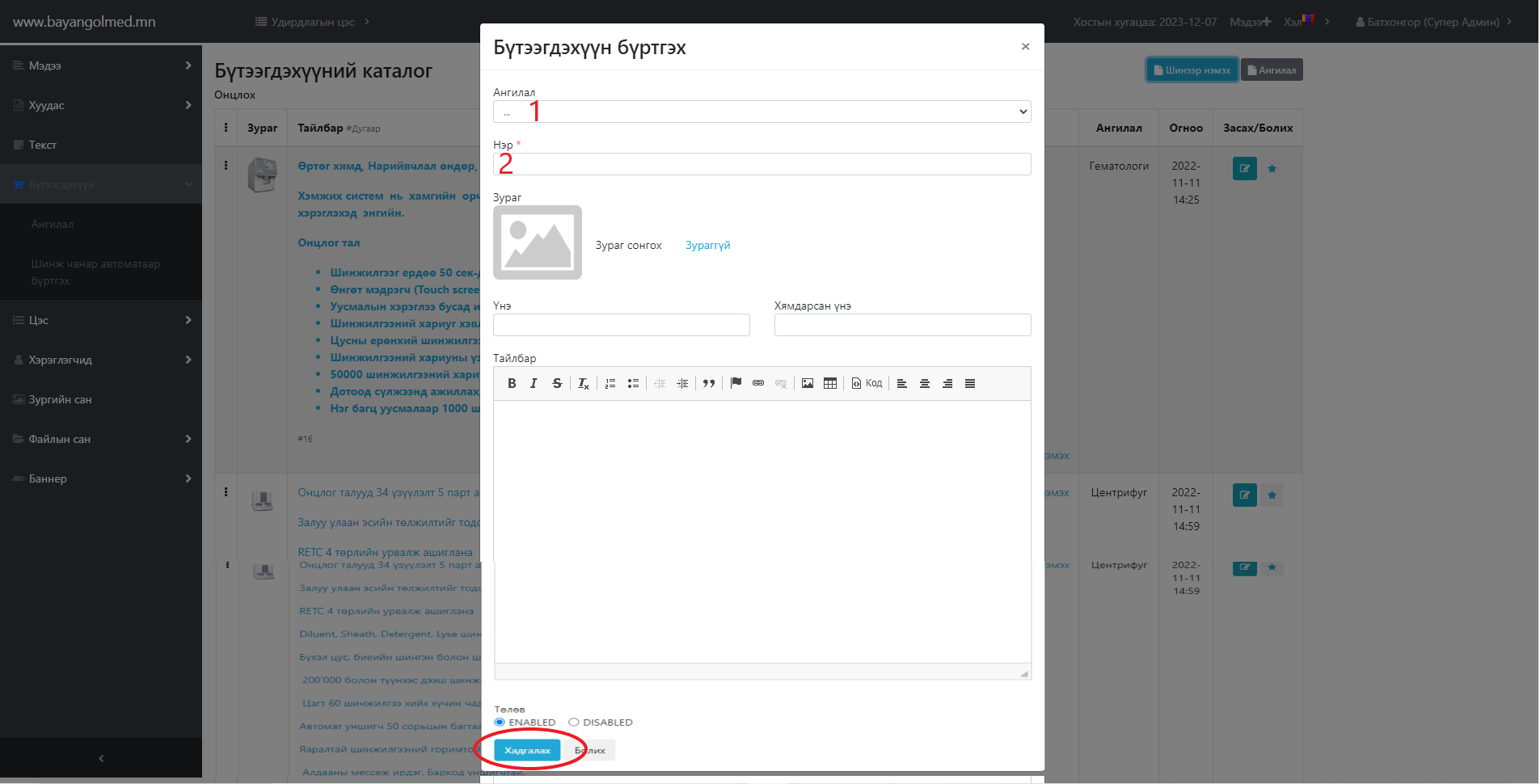Expand the Мэдээ sidebar menu
The height and width of the screenshot is (784, 1540).
[100, 65]
